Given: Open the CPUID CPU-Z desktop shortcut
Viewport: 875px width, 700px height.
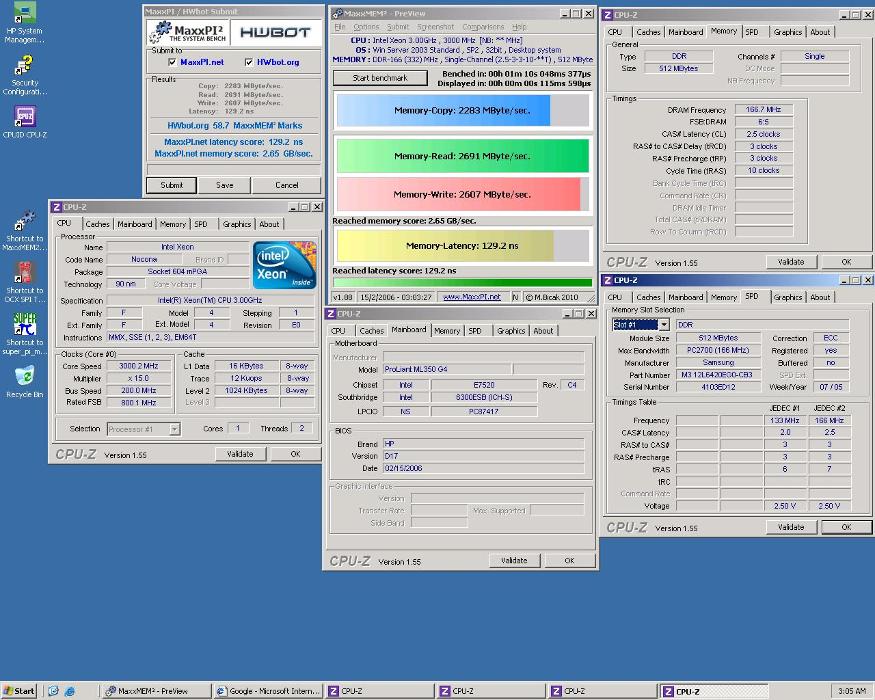Looking at the screenshot, I should [x=25, y=122].
